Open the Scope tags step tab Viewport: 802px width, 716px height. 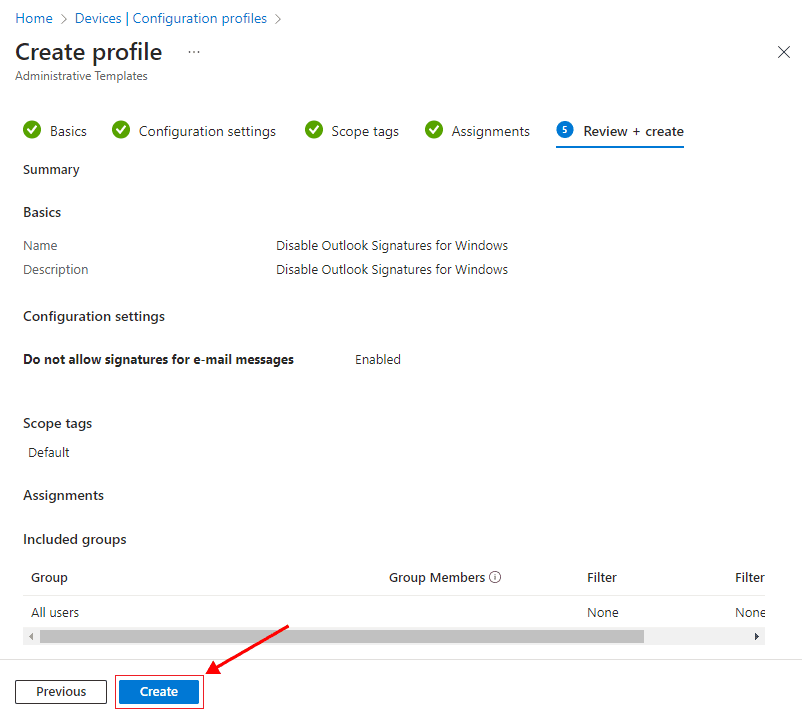tap(365, 131)
